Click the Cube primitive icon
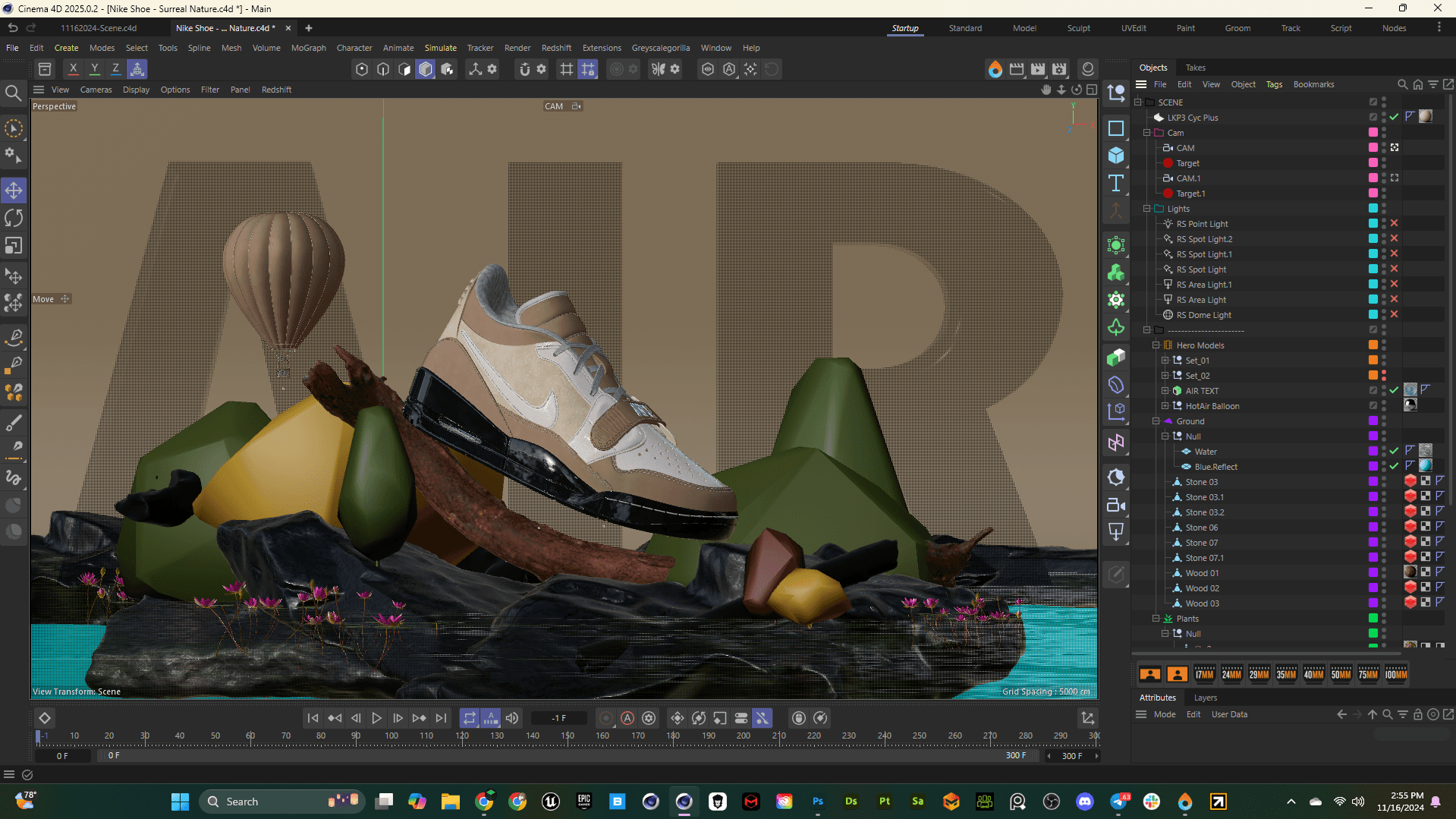The width and height of the screenshot is (1456, 819). (x=1116, y=156)
